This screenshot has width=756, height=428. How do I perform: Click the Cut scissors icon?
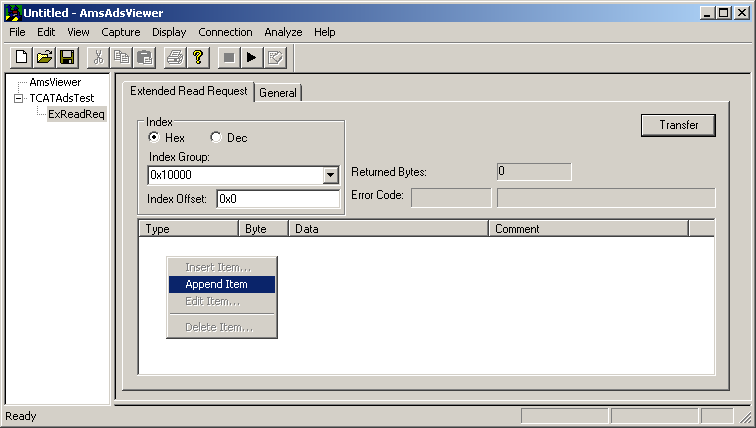[x=98, y=57]
